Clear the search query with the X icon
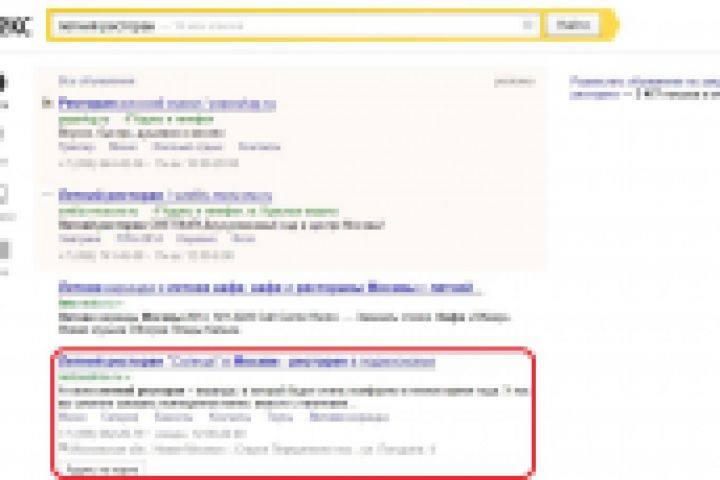720x480 pixels. [x=528, y=25]
